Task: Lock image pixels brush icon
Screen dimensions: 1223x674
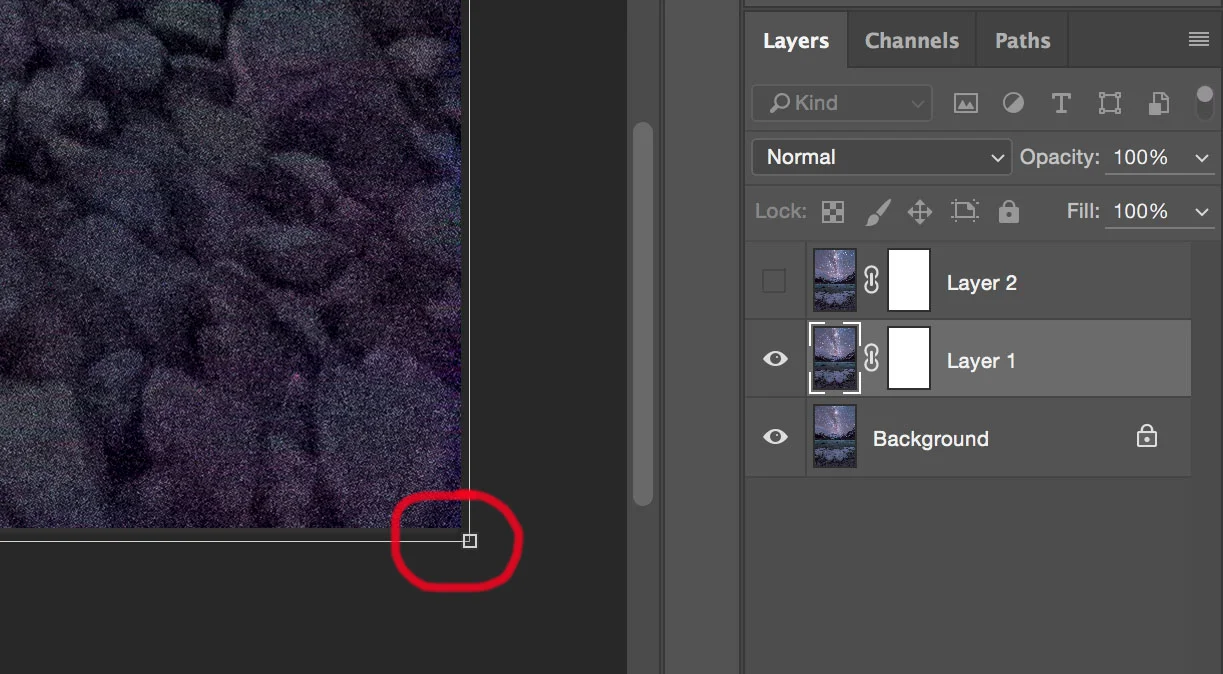Action: 876,211
